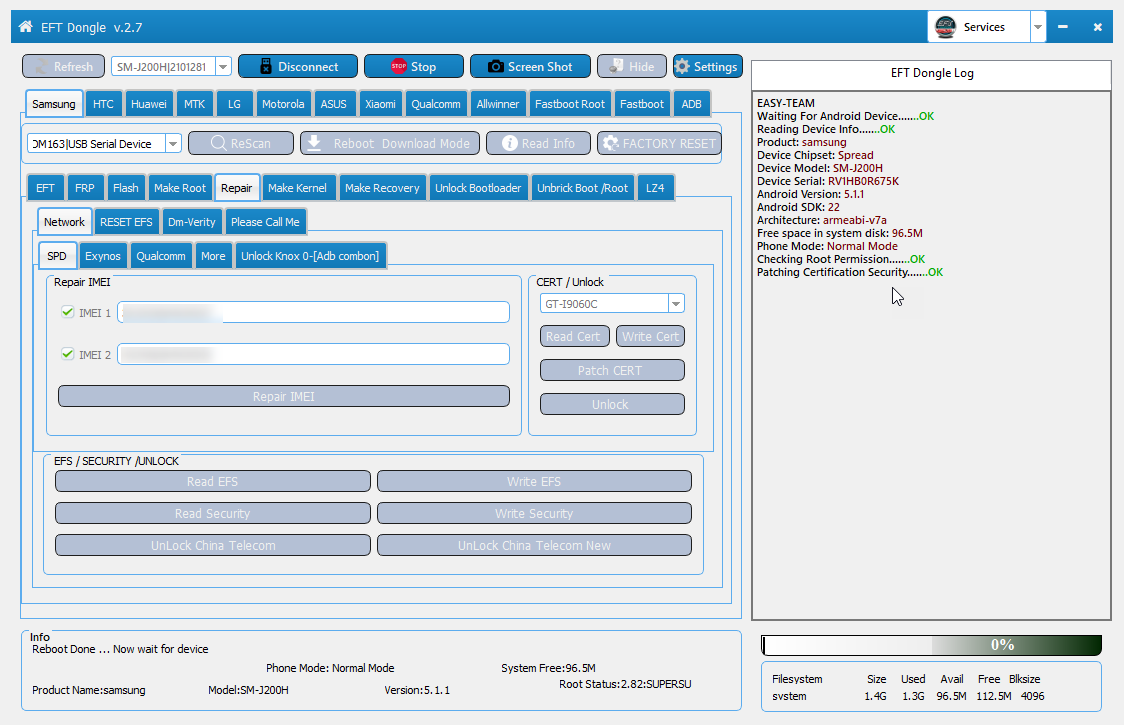The height and width of the screenshot is (725, 1124).
Task: Open the More sub-tab
Action: click(x=213, y=256)
